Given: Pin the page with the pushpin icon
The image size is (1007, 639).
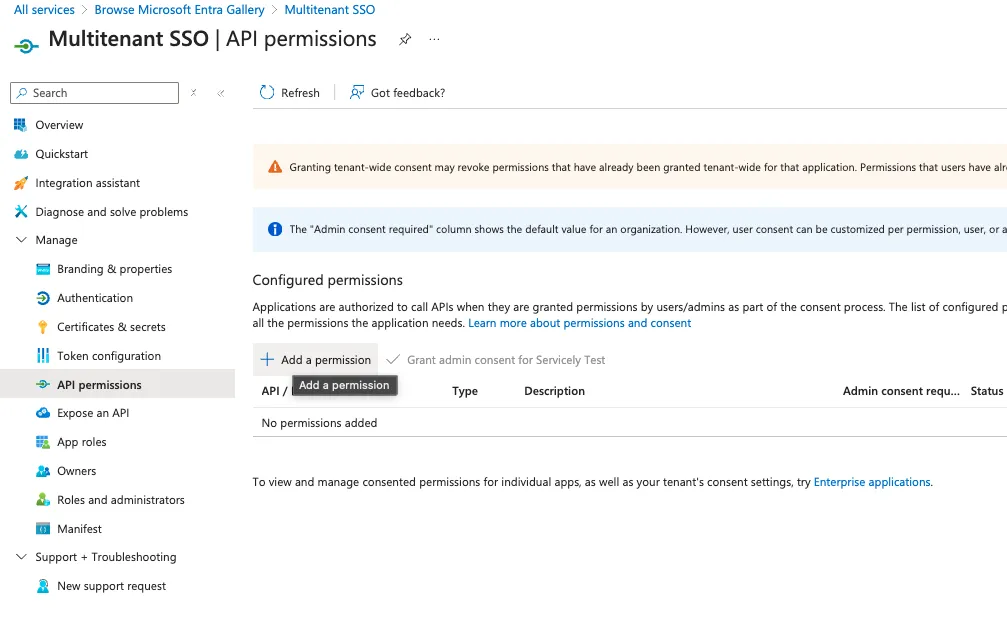Looking at the screenshot, I should [x=405, y=40].
